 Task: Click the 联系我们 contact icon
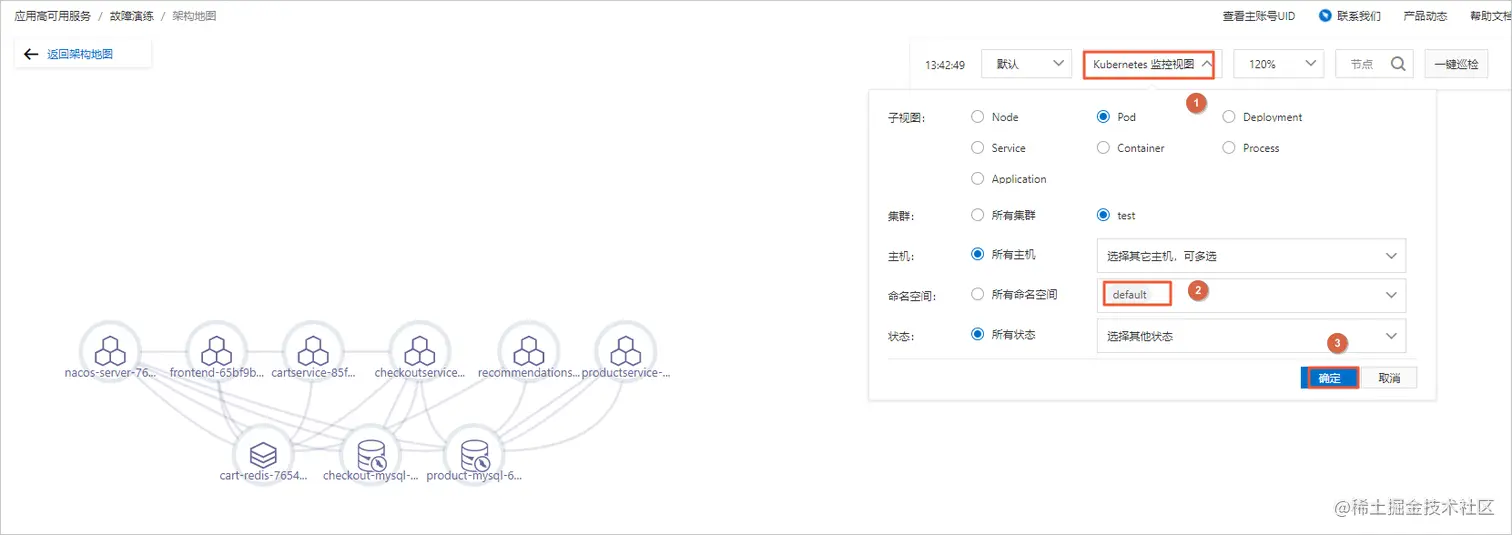point(1325,16)
